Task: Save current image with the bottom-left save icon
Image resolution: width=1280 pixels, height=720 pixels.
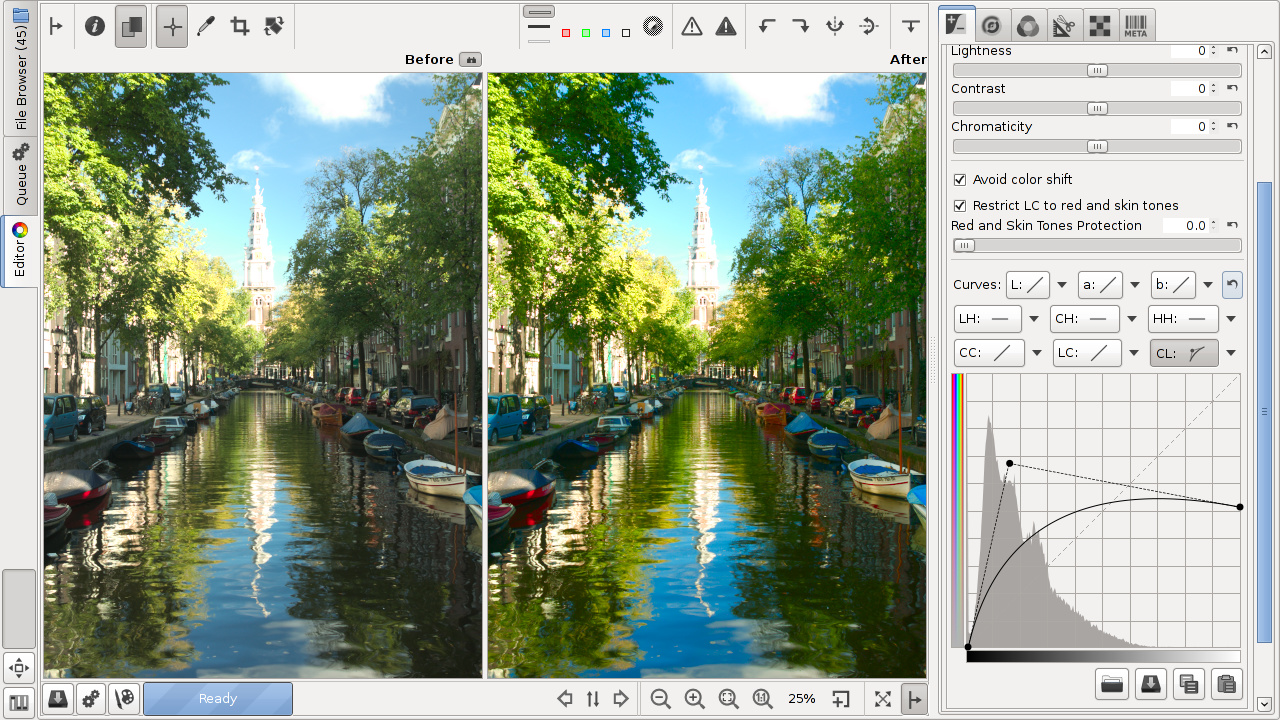Action: click(58, 699)
